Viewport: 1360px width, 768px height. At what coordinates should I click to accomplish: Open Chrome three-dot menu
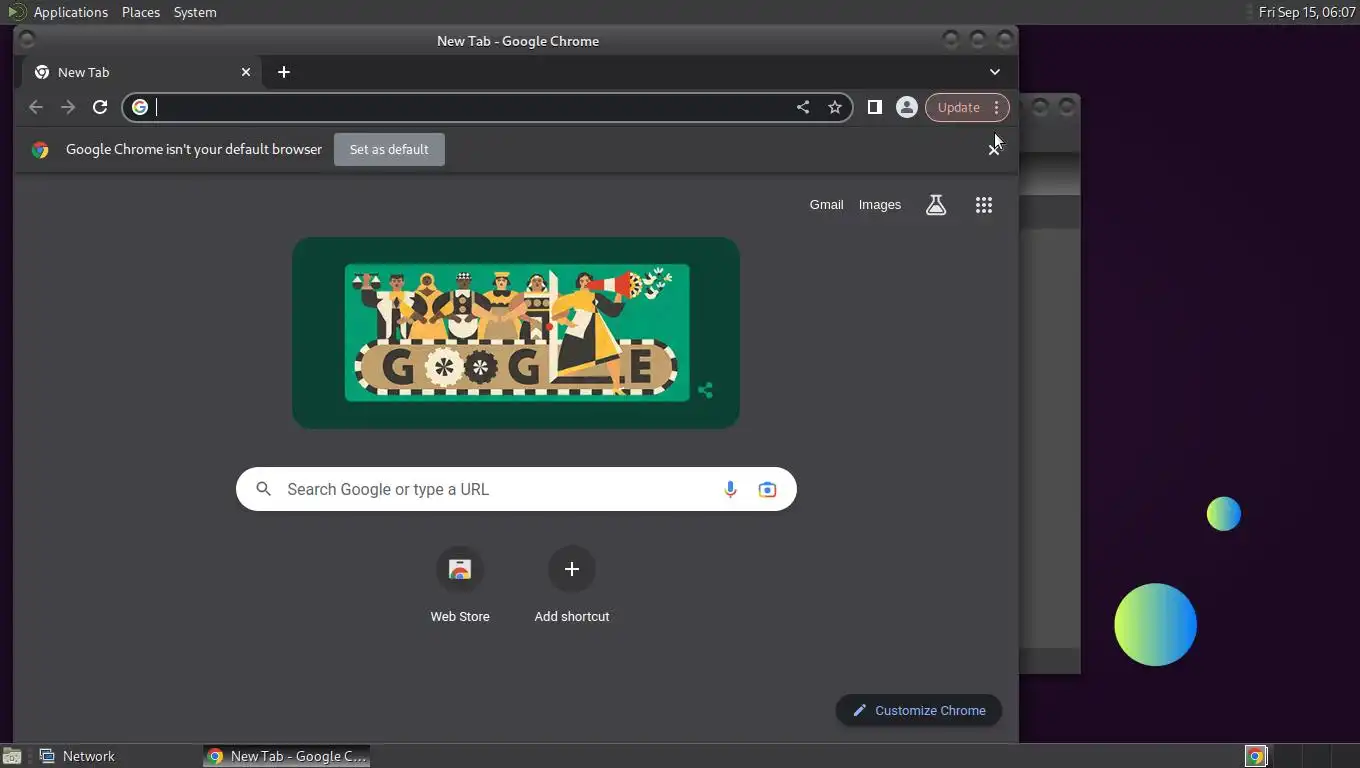click(996, 107)
